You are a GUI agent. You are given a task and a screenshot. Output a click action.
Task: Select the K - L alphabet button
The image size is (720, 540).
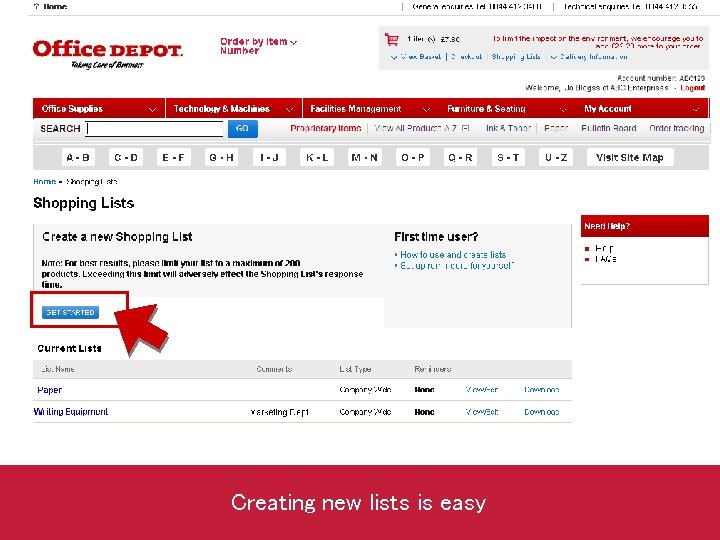pos(317,158)
